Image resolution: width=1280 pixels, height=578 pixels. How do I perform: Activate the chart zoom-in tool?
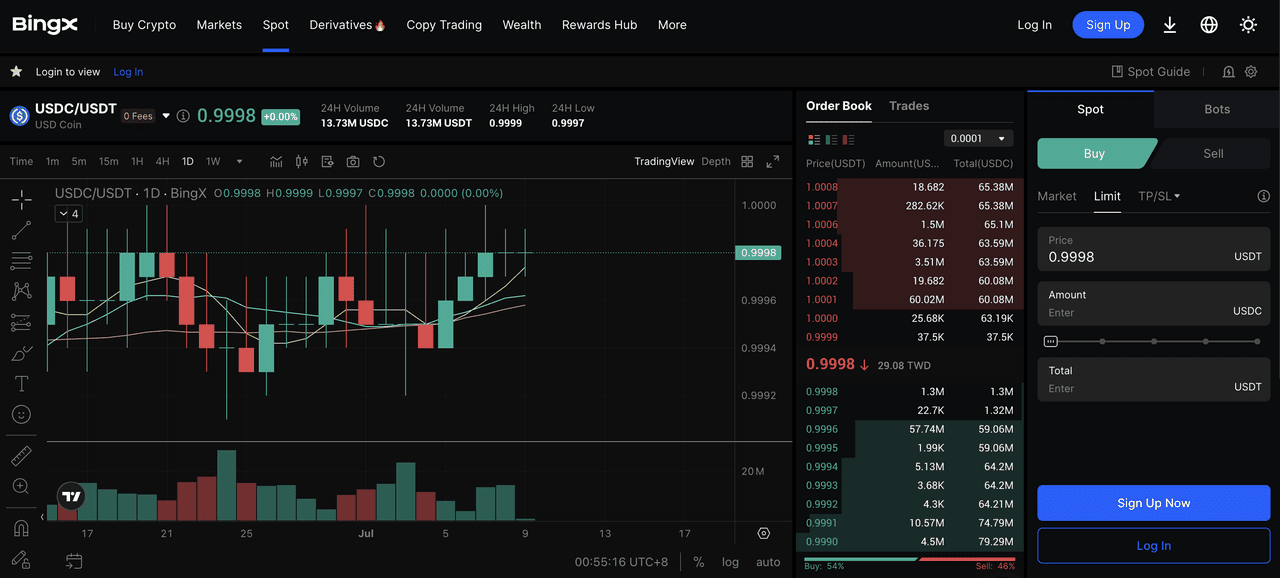click(21, 486)
